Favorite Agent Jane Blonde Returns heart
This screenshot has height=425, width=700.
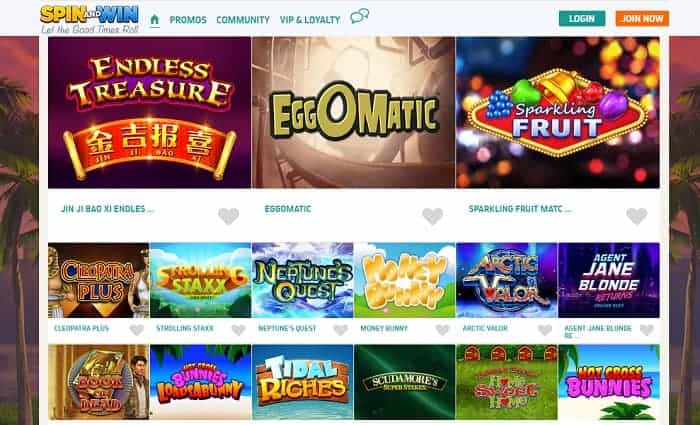[646, 330]
